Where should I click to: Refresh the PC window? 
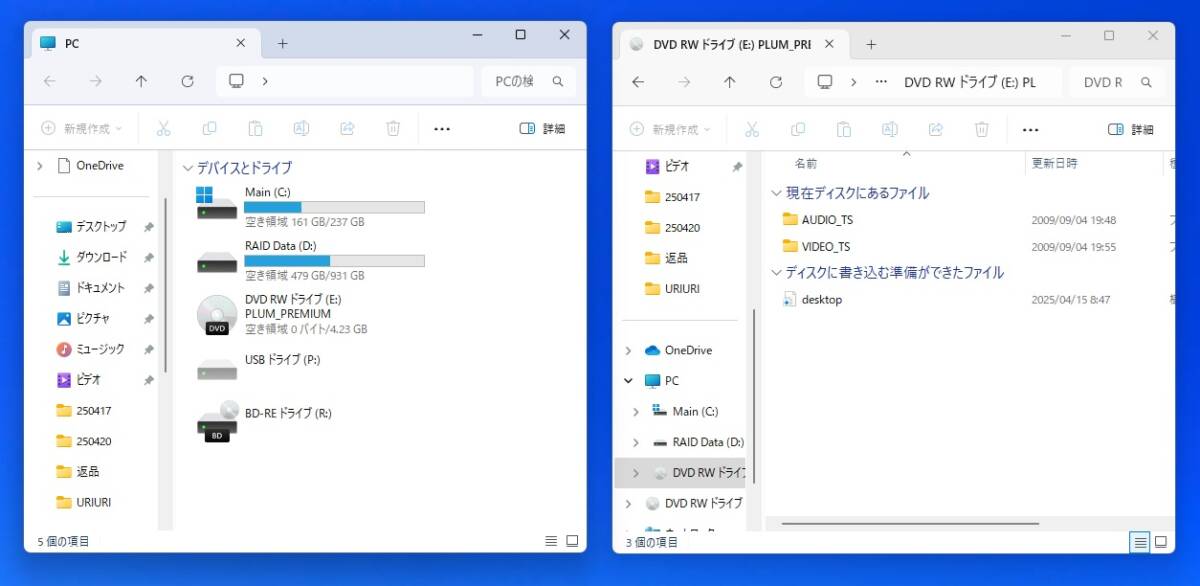point(187,81)
